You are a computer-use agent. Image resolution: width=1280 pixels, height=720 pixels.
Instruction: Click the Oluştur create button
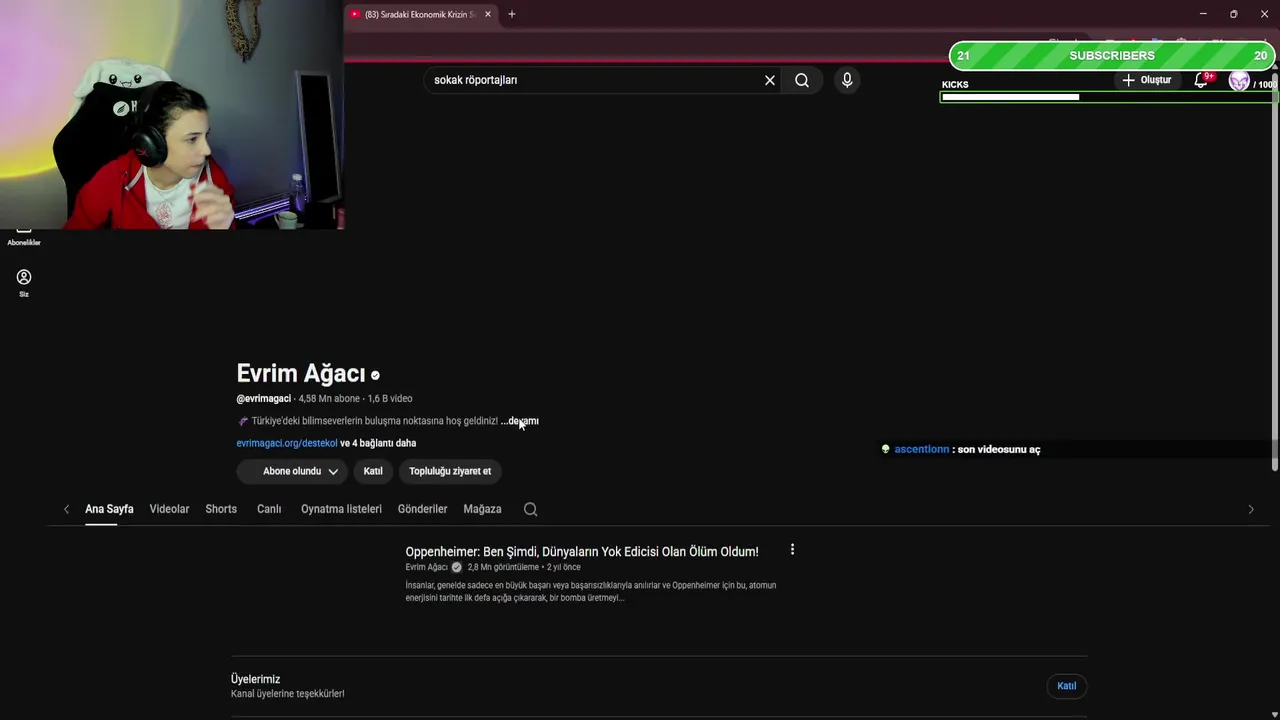1146,80
